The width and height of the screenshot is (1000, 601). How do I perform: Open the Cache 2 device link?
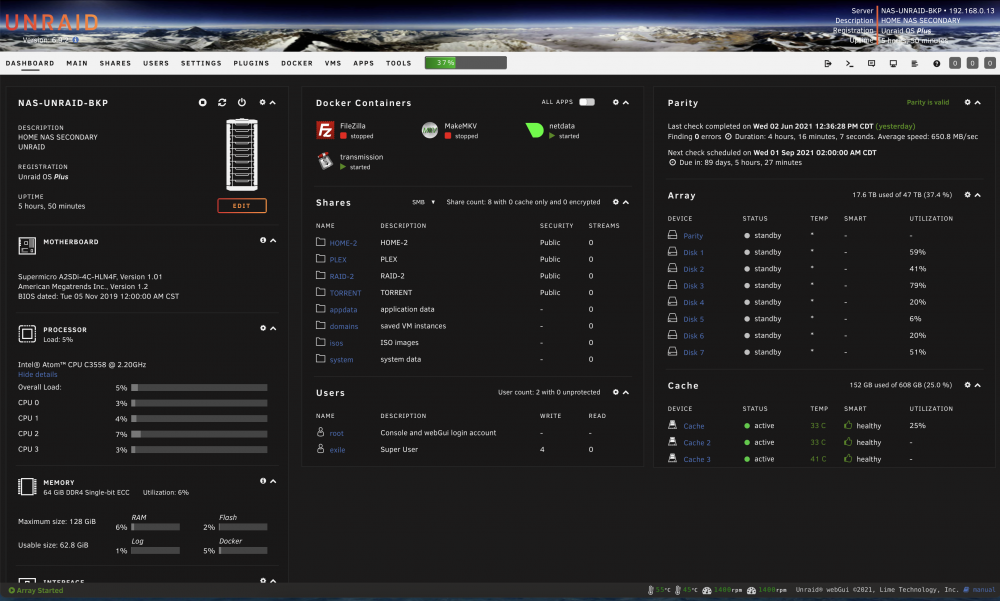click(696, 443)
